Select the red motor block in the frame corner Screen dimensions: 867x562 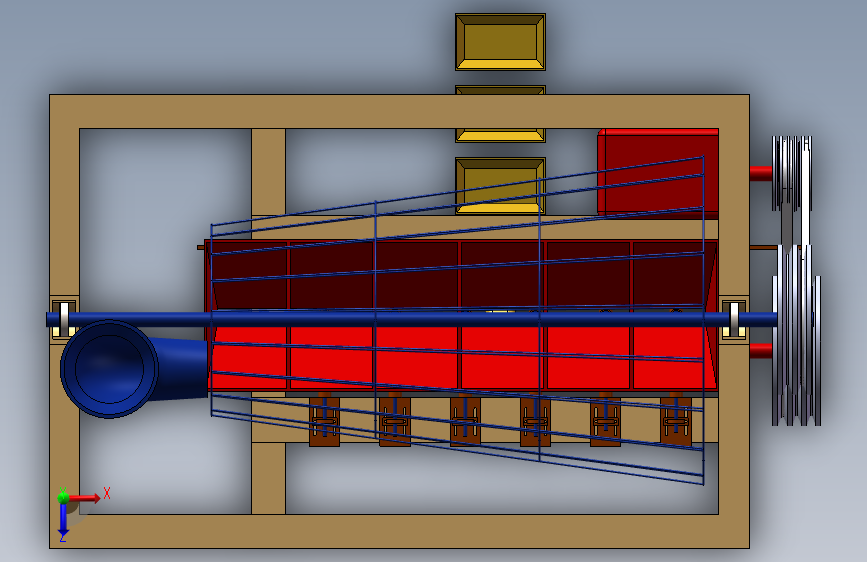pos(658,173)
